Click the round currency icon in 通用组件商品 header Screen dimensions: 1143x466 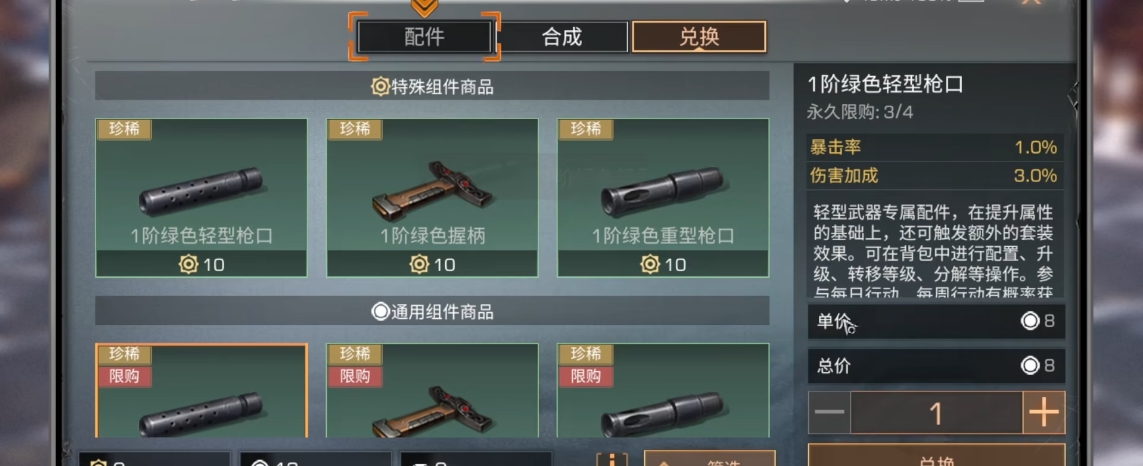point(380,312)
